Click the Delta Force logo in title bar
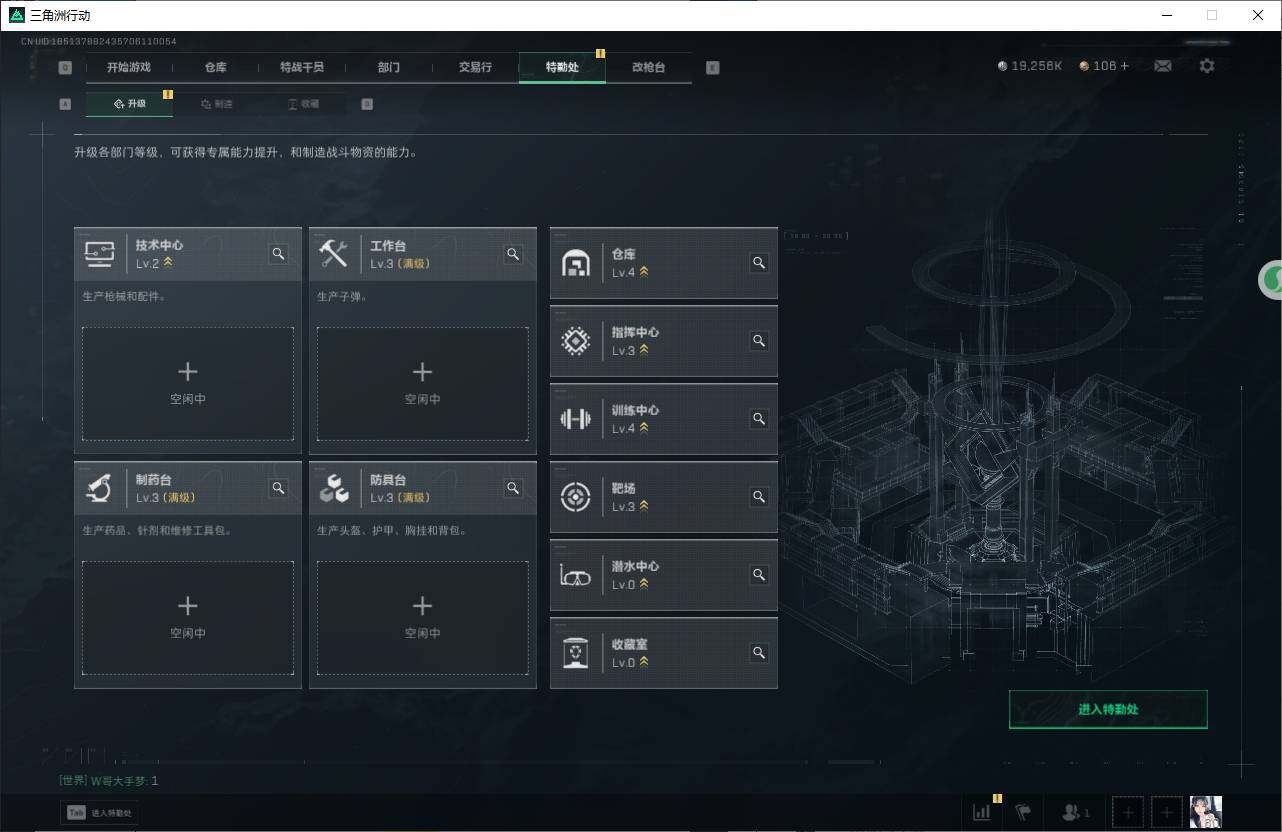This screenshot has height=832, width=1282. pos(16,15)
